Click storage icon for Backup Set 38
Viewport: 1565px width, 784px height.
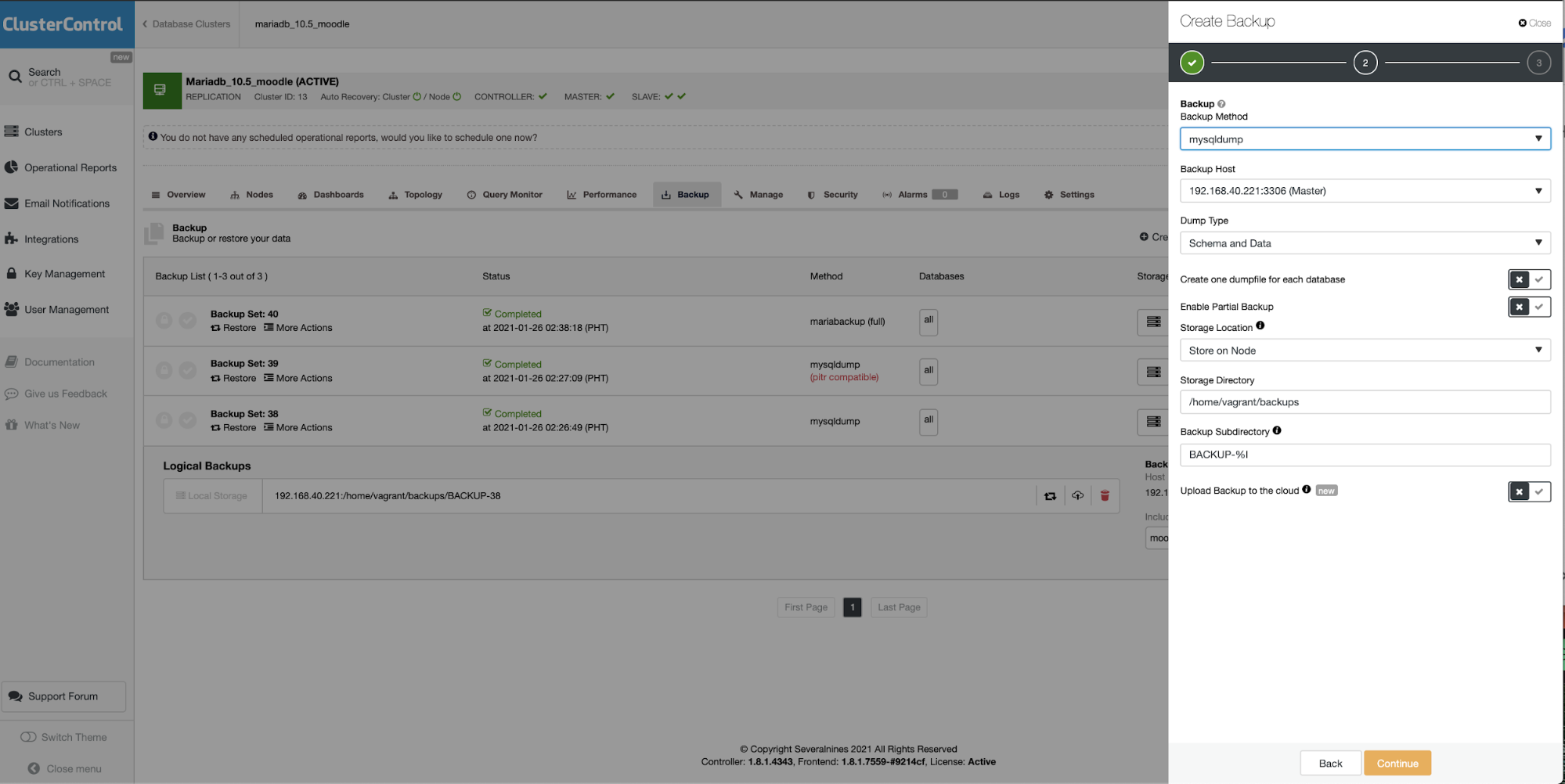click(x=1153, y=422)
